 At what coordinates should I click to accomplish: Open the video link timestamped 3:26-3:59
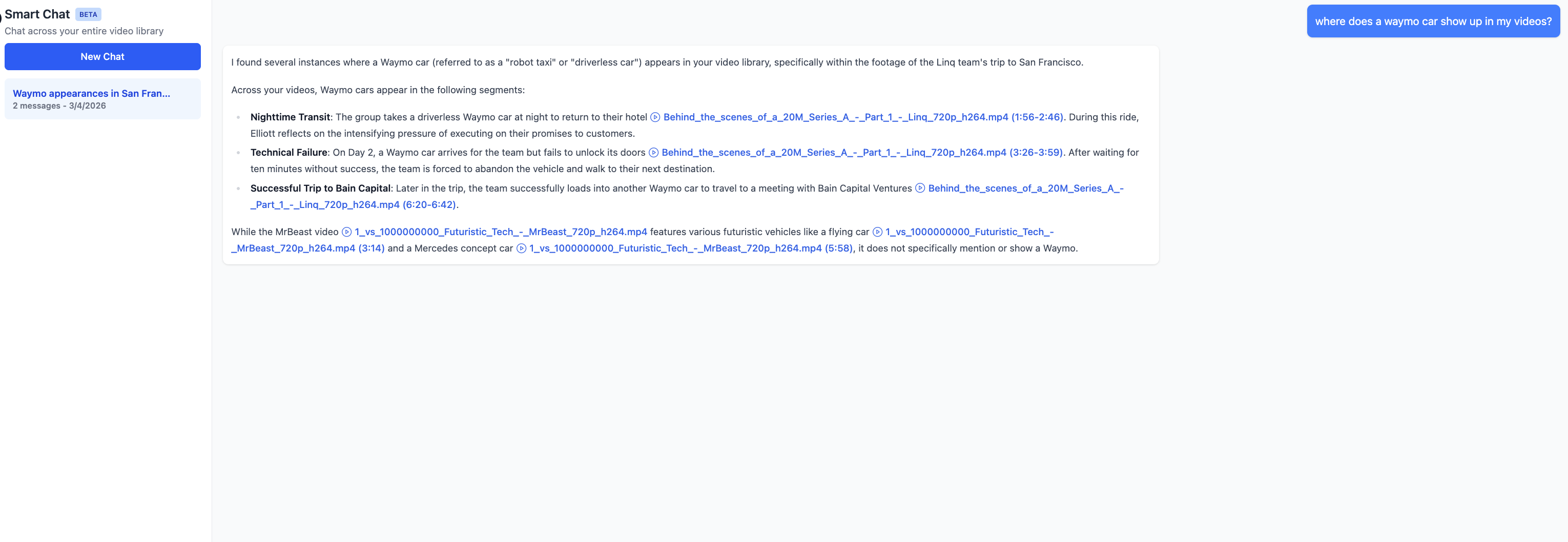pyautogui.click(x=861, y=152)
